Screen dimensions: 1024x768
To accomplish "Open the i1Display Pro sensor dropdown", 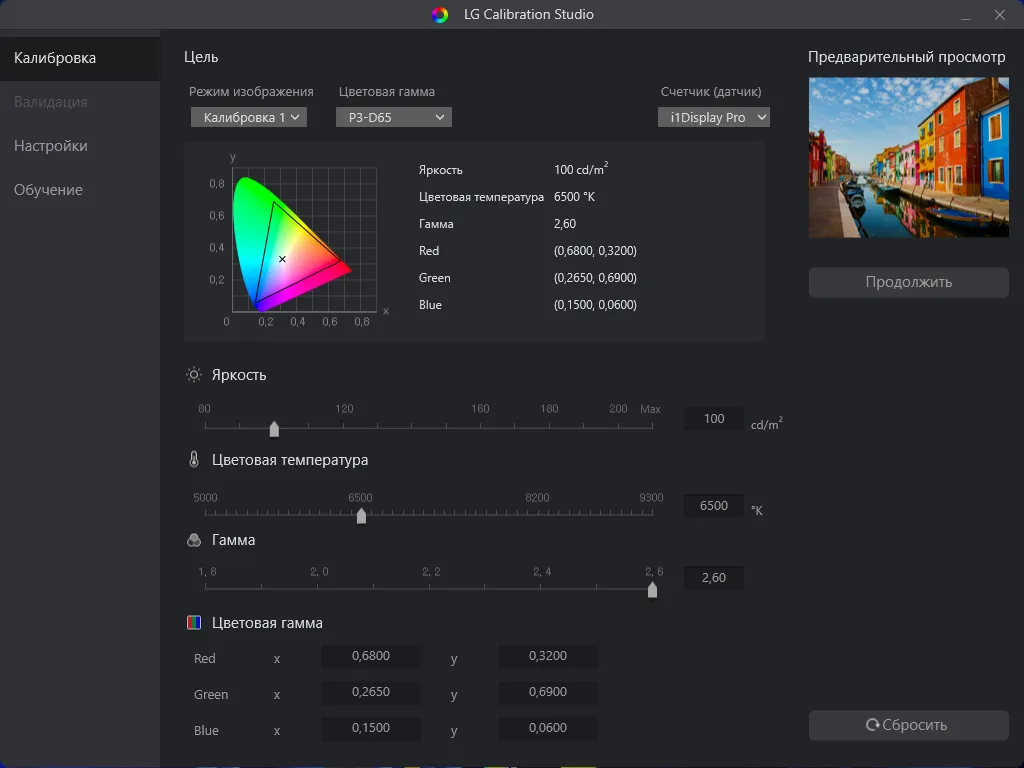I will click(x=713, y=118).
